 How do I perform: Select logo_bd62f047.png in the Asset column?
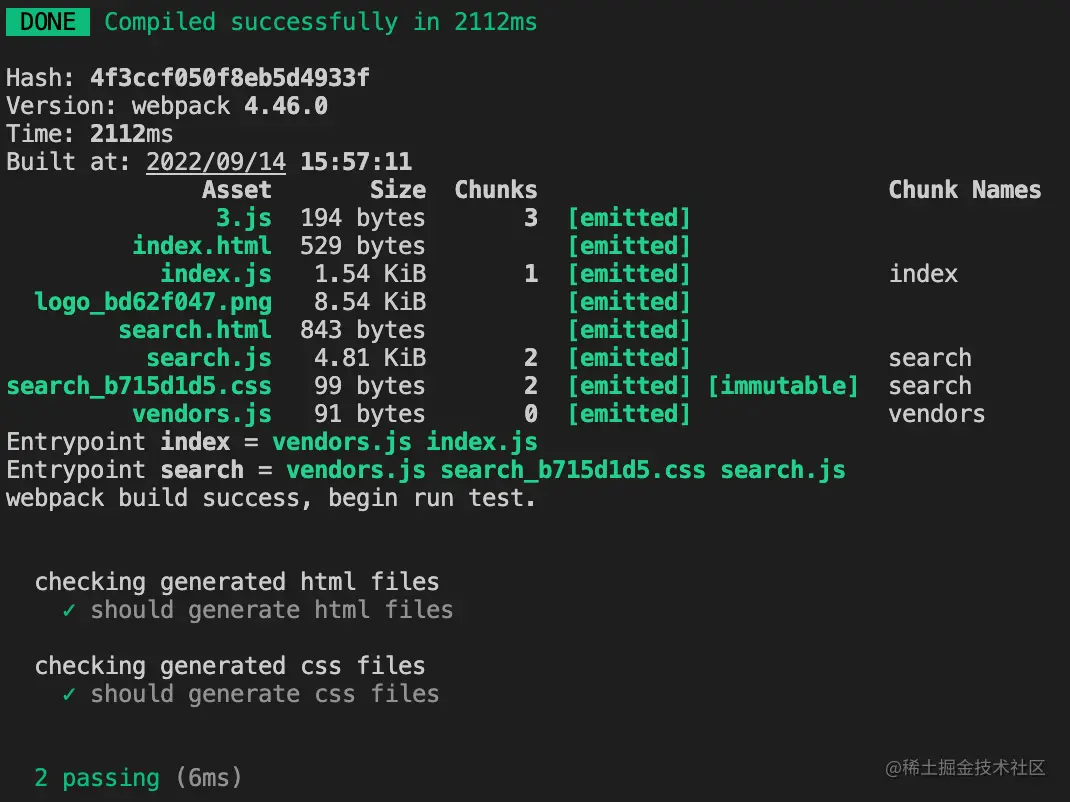[x=153, y=302]
